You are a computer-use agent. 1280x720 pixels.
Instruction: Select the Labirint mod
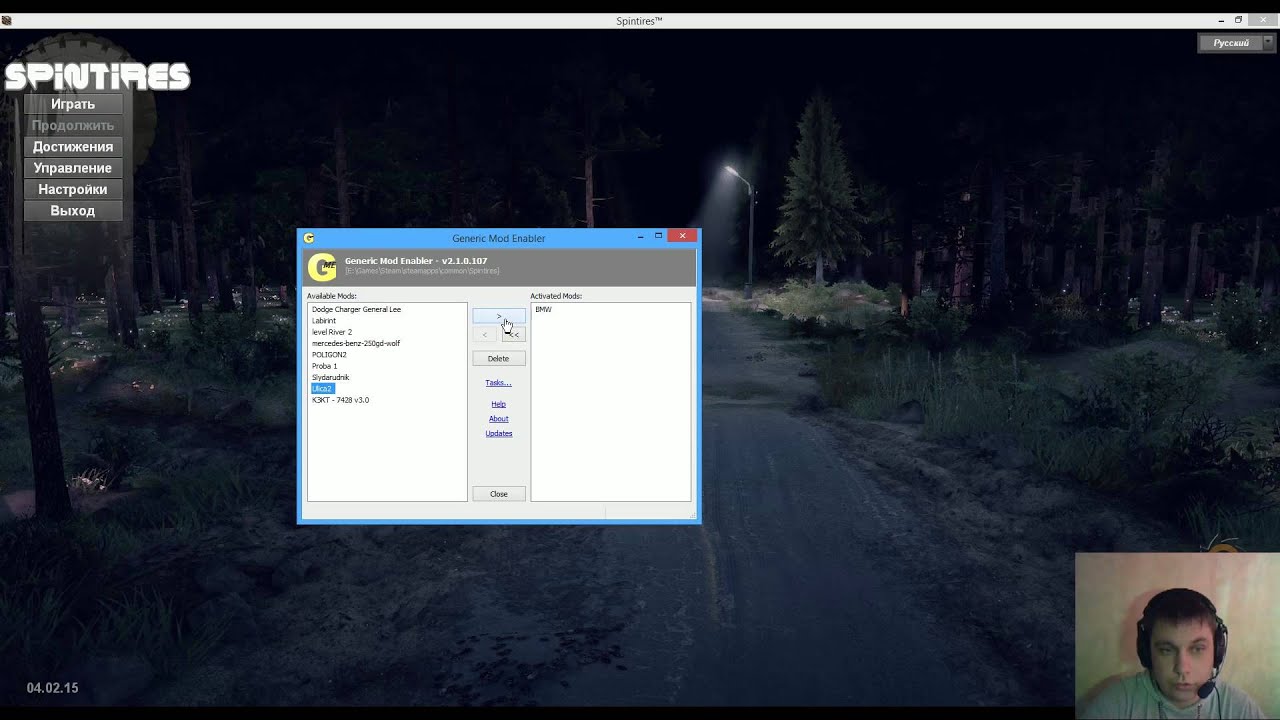324,321
